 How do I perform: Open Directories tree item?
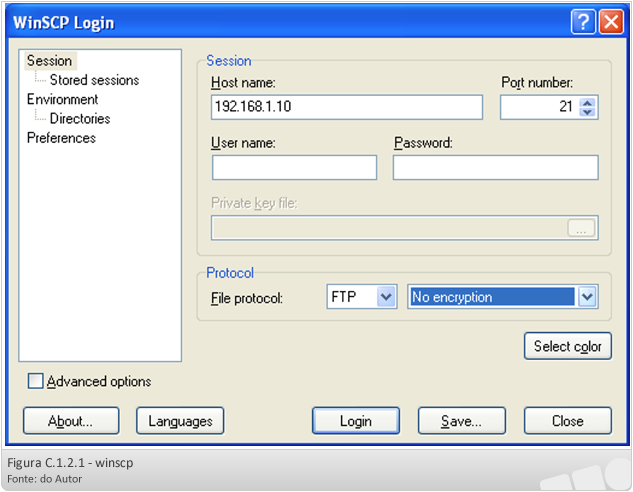[80, 119]
